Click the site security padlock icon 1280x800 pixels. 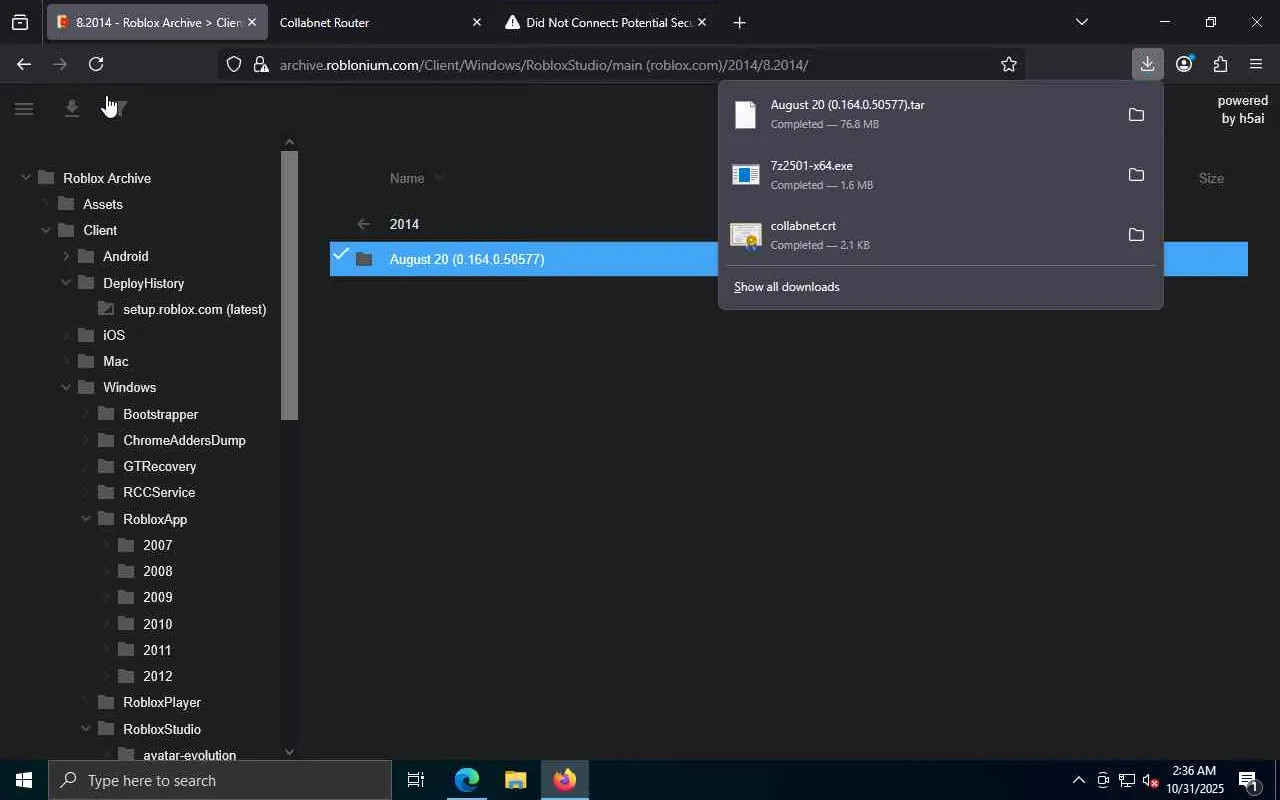(261, 64)
